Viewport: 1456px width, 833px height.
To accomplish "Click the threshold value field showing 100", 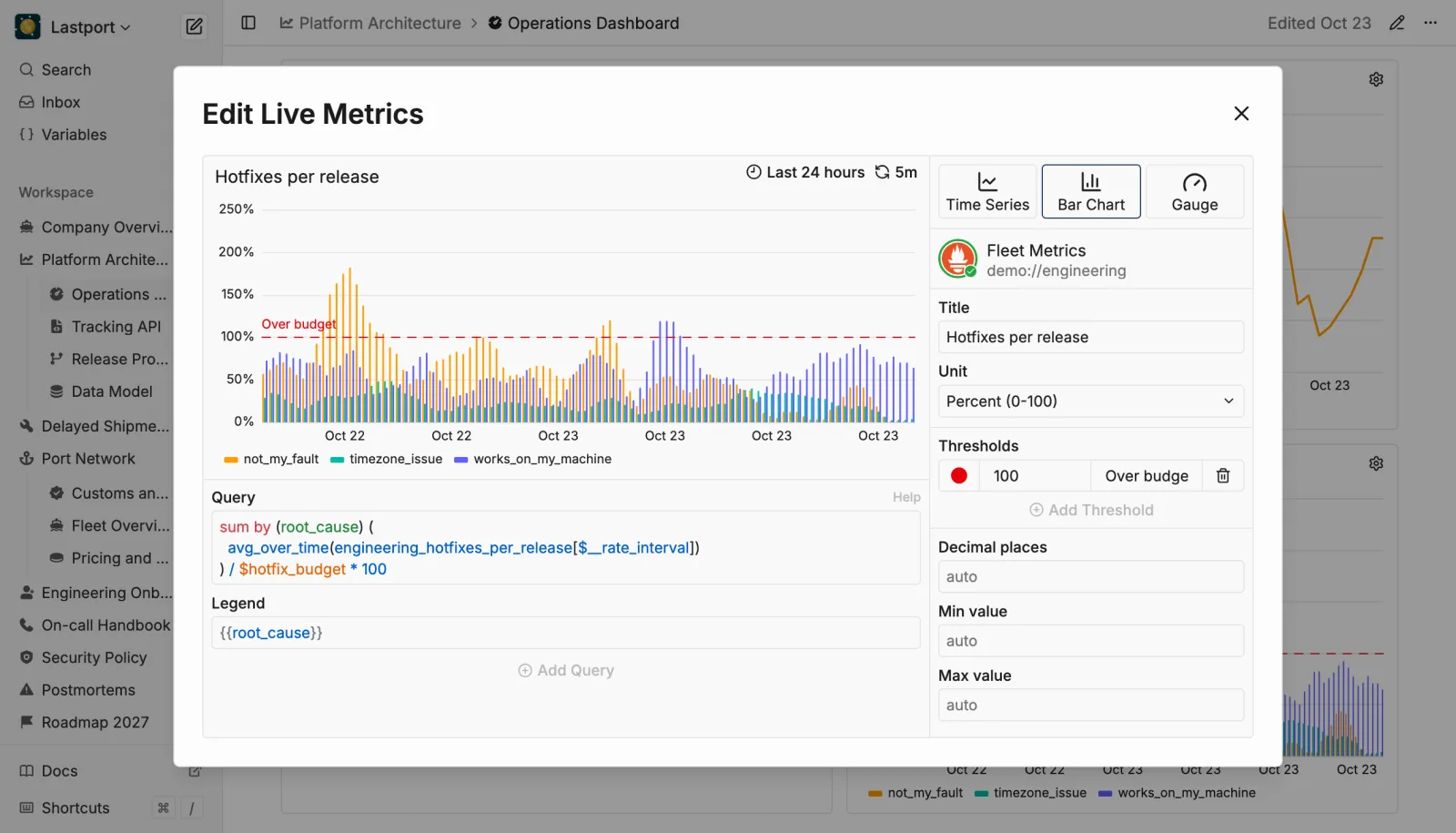I will coord(1036,475).
